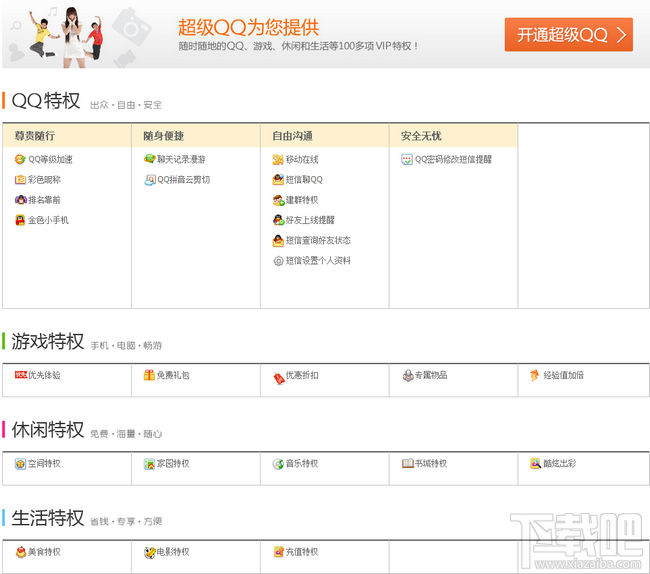Click the 金色小手机 icon
This screenshot has height=574, width=650.
point(20,220)
